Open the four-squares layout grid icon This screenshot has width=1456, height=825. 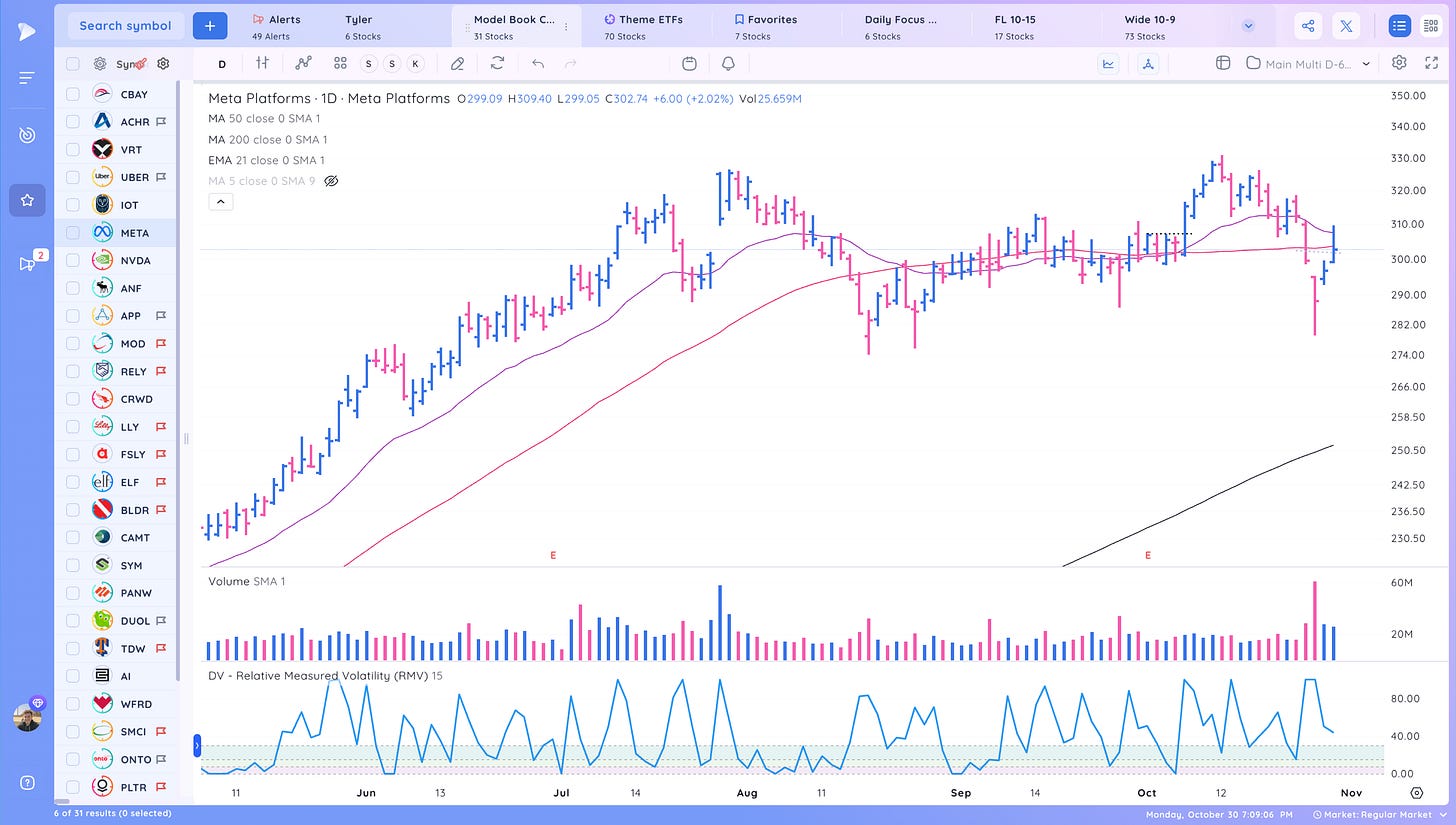(x=340, y=63)
